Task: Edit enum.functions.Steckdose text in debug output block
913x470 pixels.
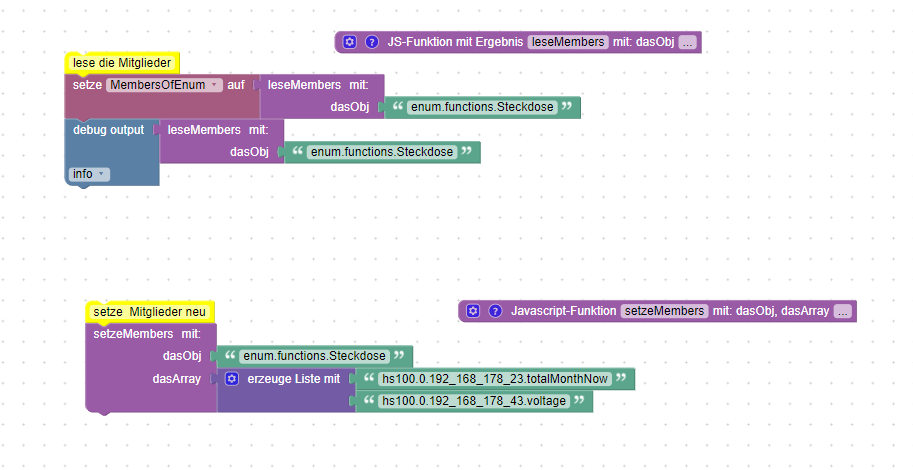Action: (x=382, y=152)
